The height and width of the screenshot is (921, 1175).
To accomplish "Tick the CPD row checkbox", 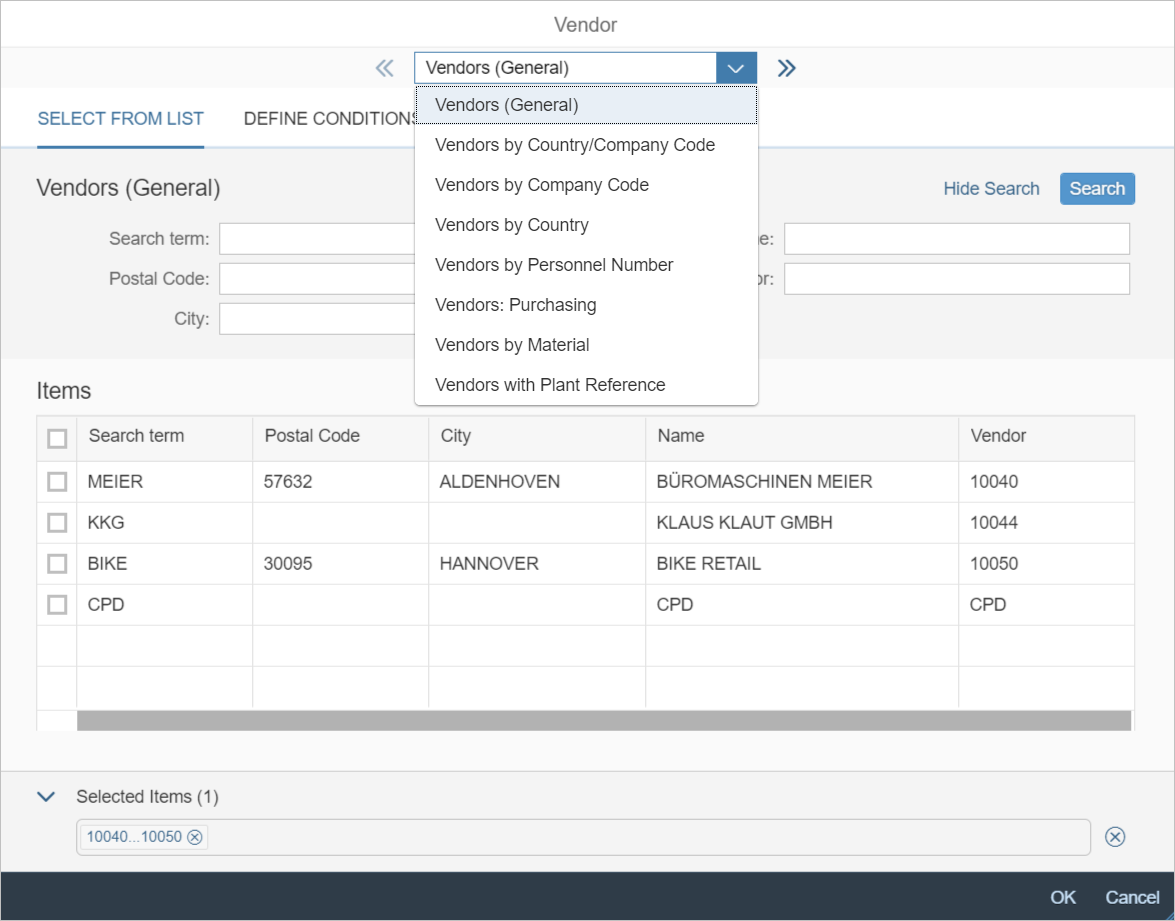I will (57, 605).
